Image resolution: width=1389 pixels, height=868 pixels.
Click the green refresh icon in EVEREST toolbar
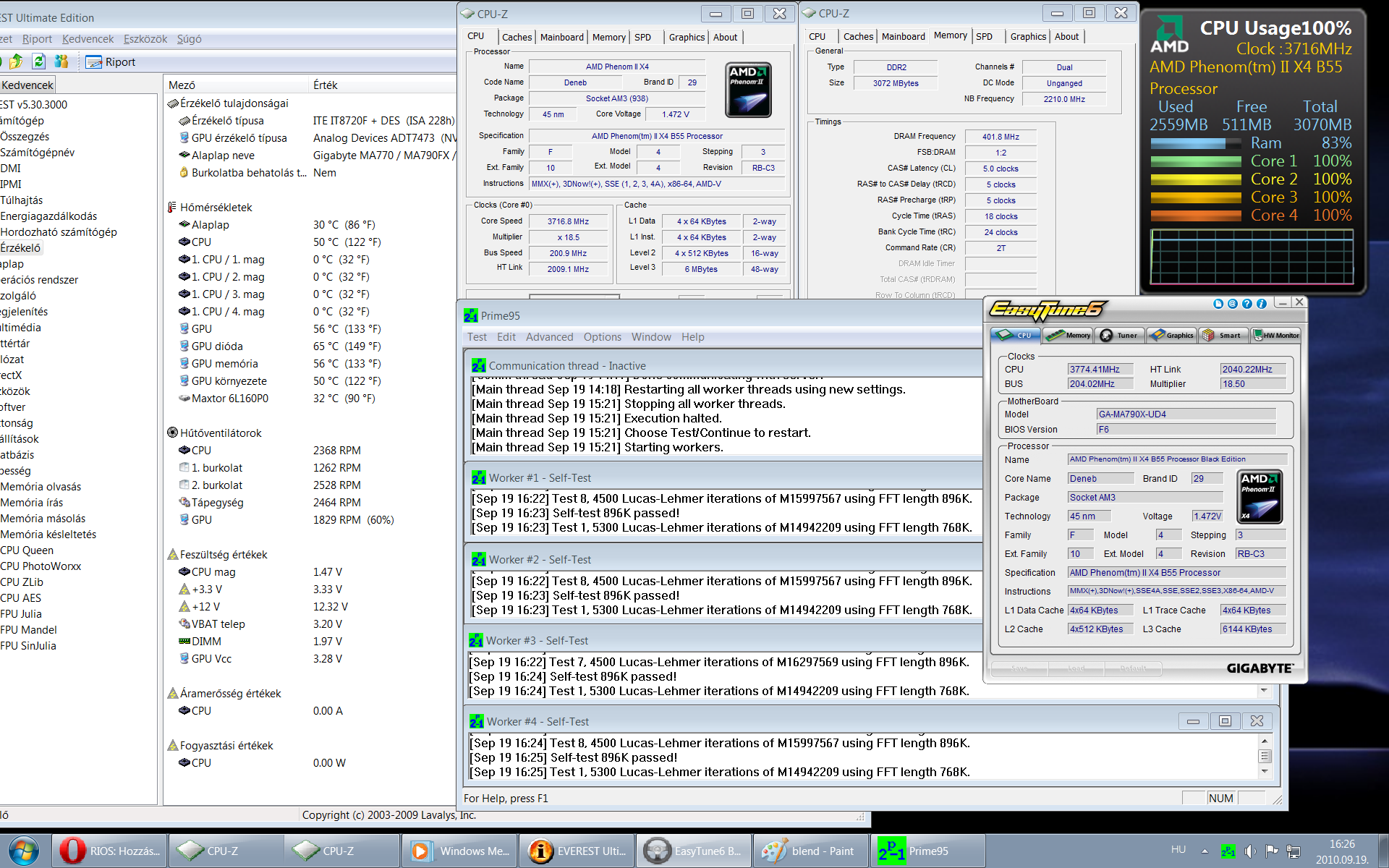tap(39, 61)
